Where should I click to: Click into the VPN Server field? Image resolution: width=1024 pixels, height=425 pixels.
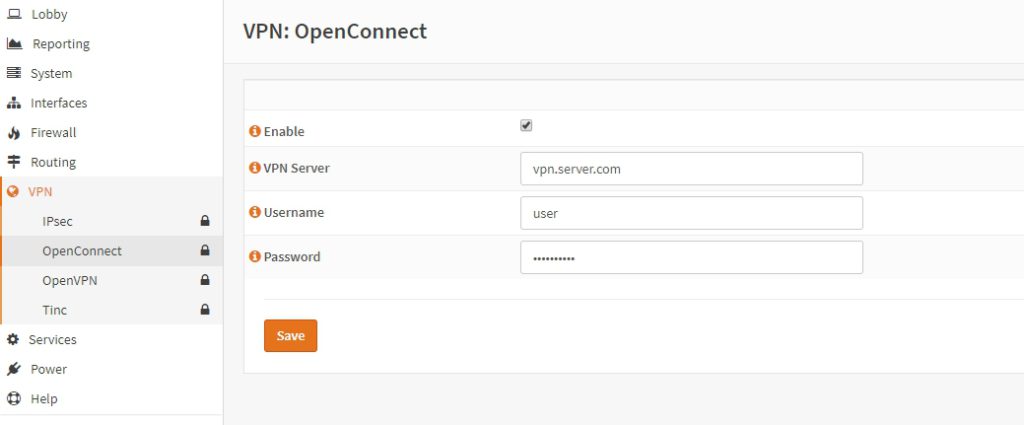(x=692, y=168)
